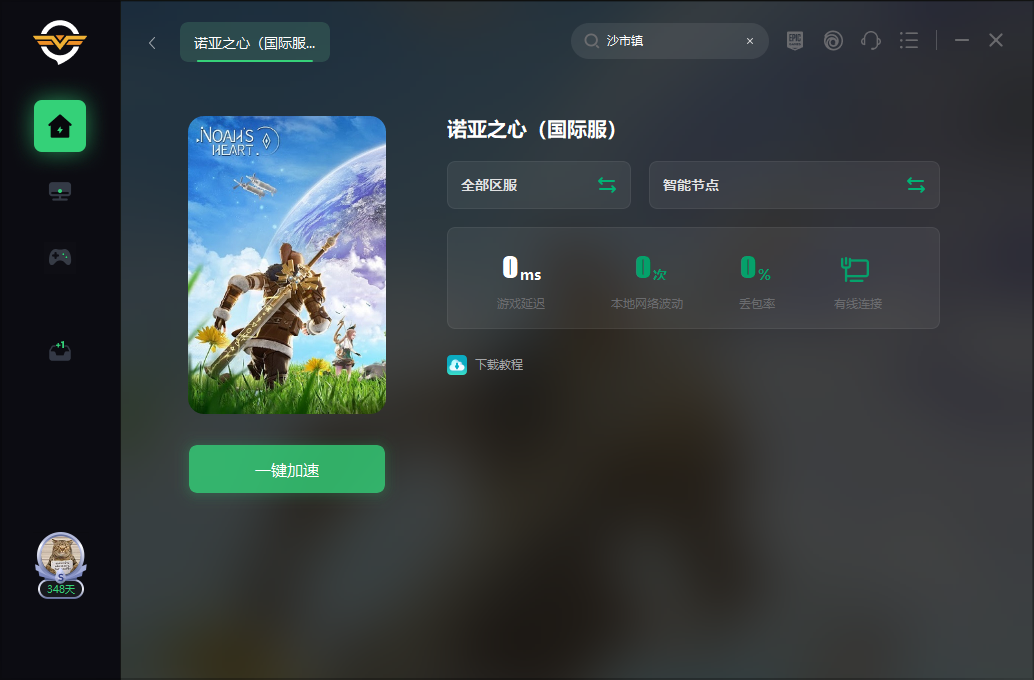The height and width of the screenshot is (680, 1034).
Task: Open the gamepad game library icon
Action: 60,257
